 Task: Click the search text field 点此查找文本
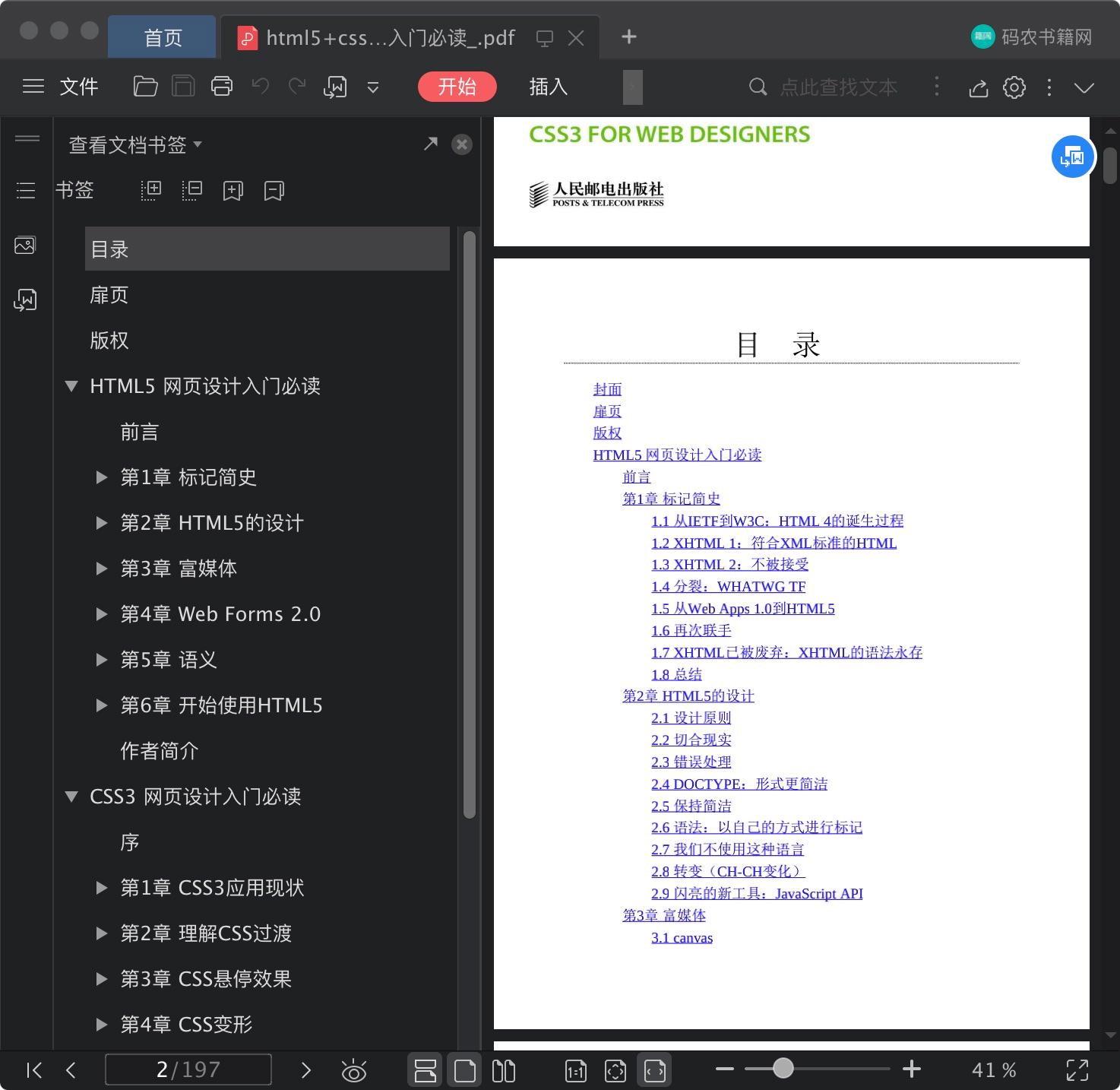pyautogui.click(x=838, y=87)
